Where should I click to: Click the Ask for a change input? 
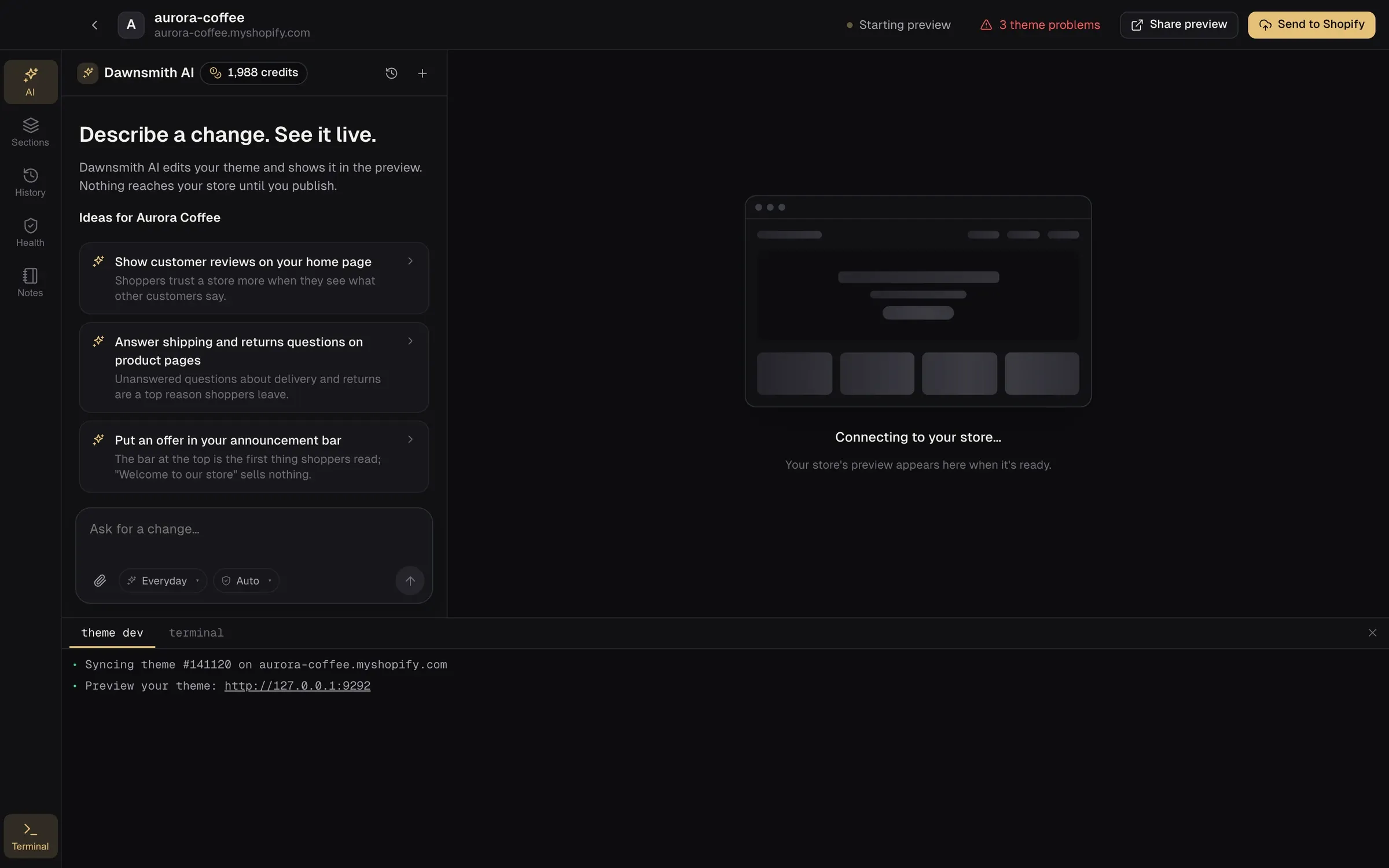pyautogui.click(x=254, y=529)
